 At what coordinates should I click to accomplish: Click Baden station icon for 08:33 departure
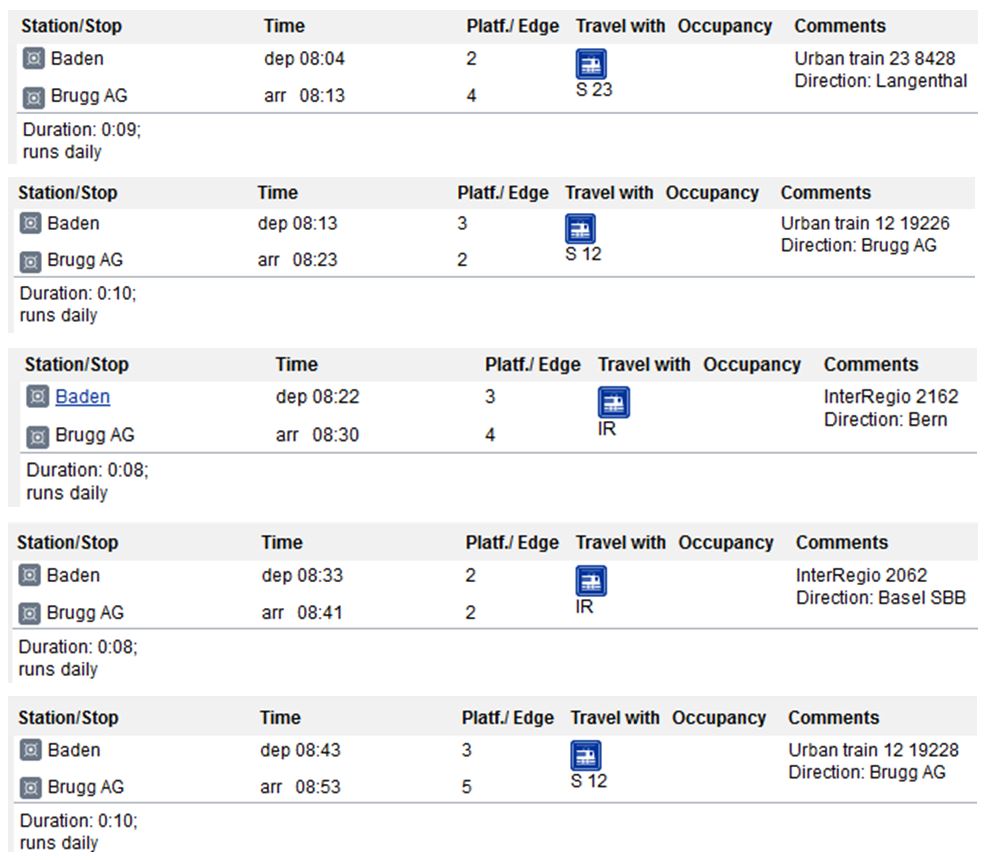tap(29, 575)
